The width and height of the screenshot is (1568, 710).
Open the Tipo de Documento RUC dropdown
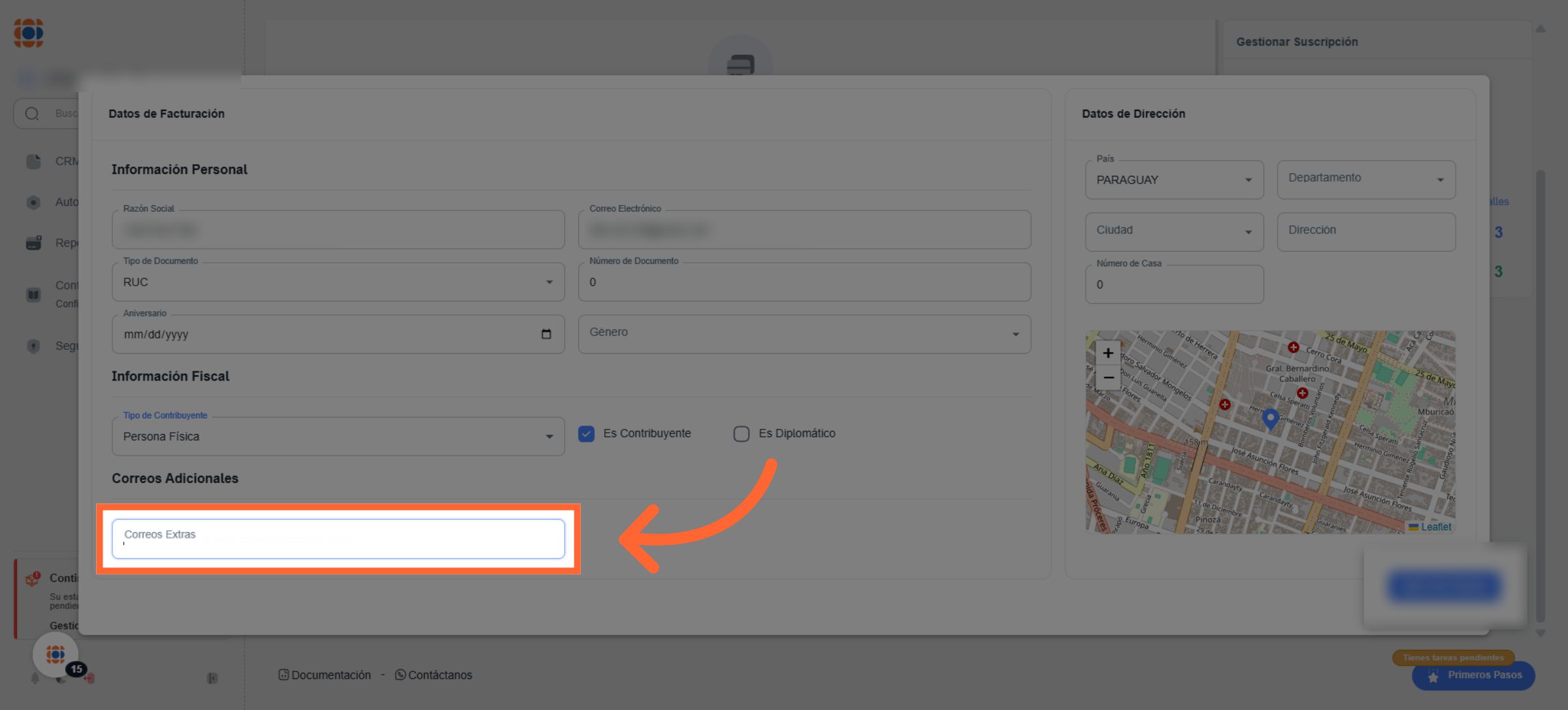pyautogui.click(x=338, y=282)
